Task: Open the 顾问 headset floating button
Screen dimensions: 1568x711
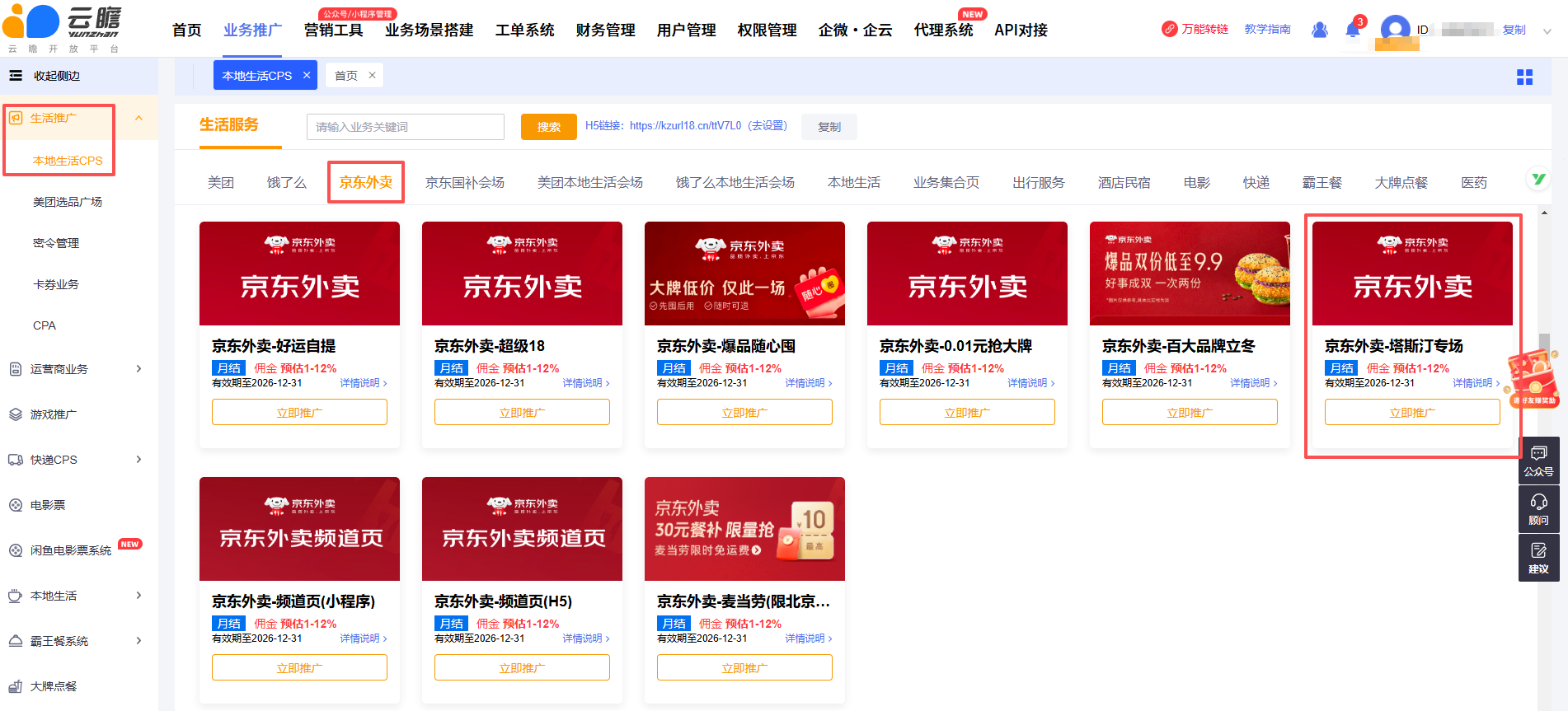Action: tap(1538, 509)
